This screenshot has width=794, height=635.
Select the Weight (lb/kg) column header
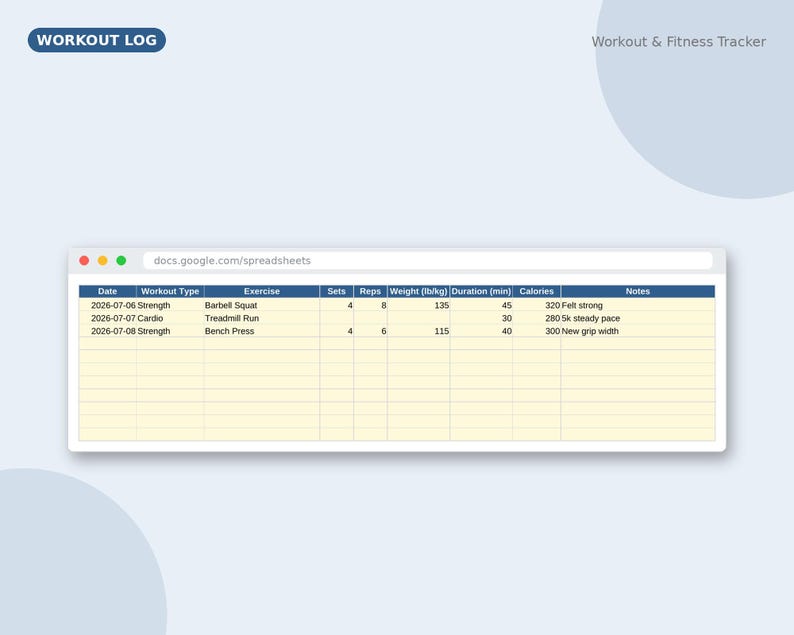418,291
